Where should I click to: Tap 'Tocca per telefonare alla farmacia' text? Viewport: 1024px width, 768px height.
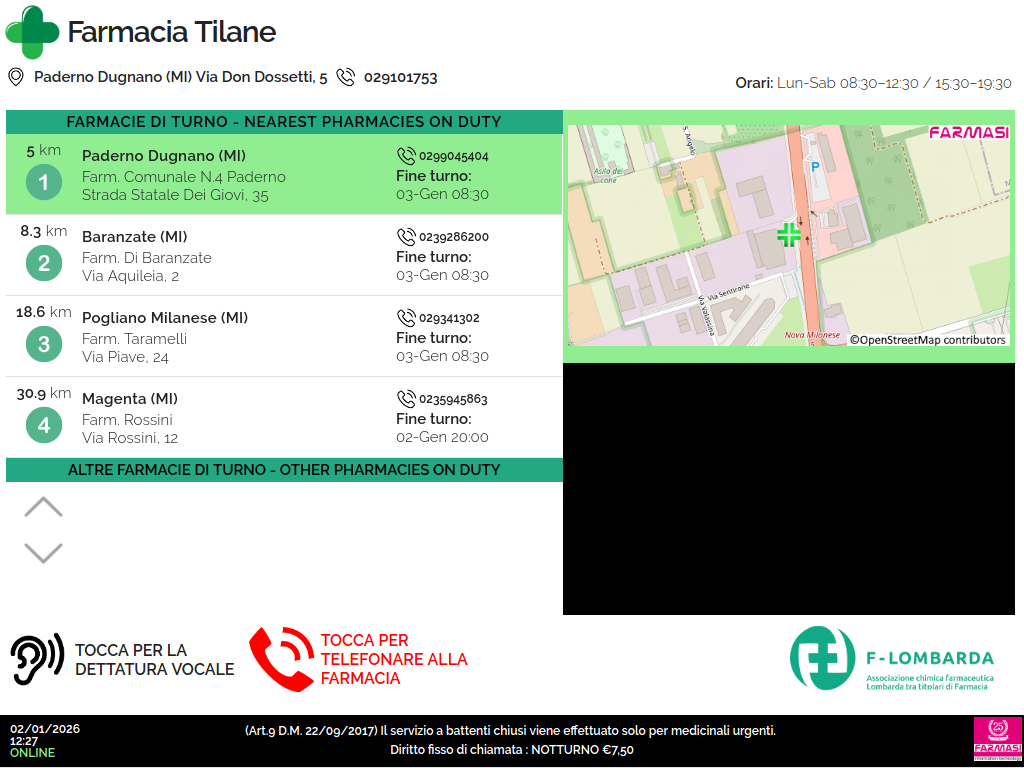394,659
